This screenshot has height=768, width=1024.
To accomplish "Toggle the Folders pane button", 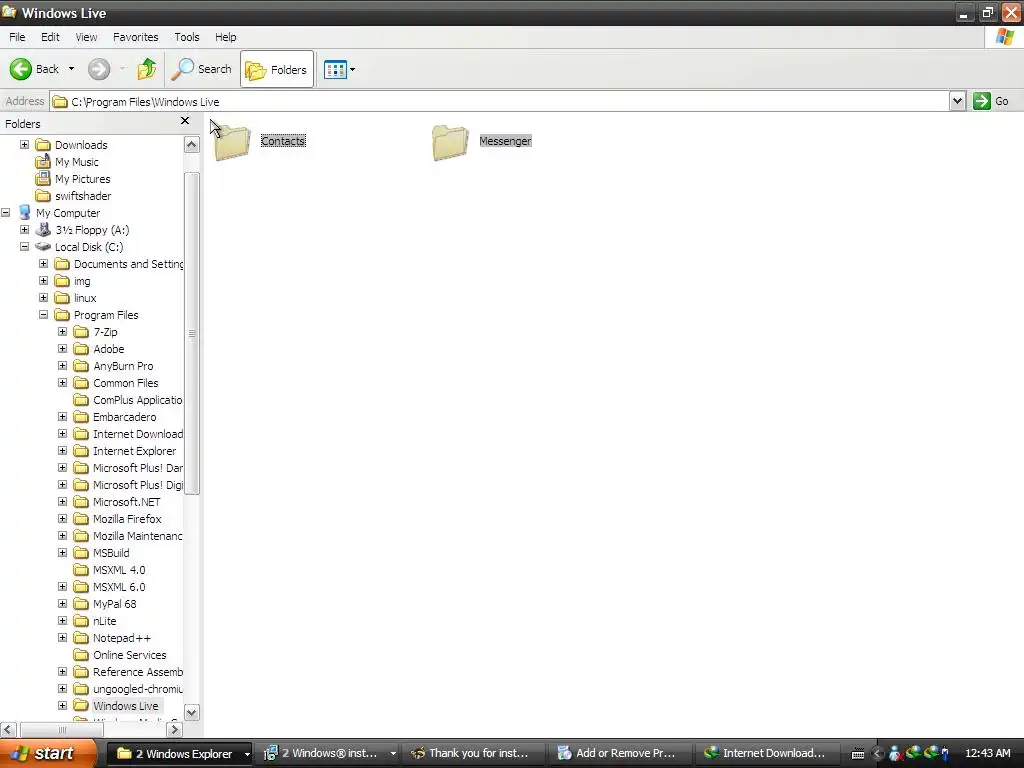I will tap(277, 69).
